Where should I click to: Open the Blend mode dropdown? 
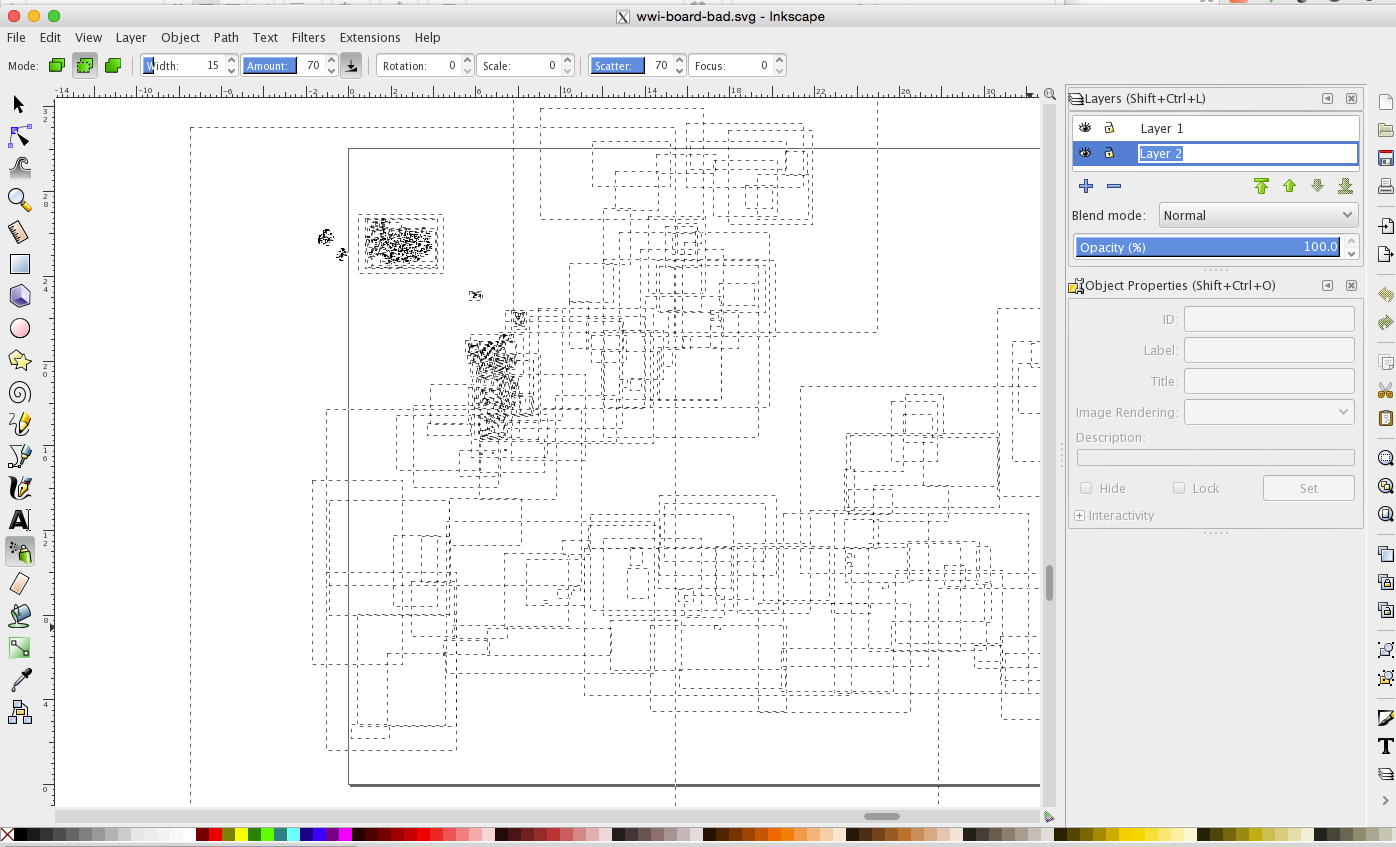[1258, 214]
